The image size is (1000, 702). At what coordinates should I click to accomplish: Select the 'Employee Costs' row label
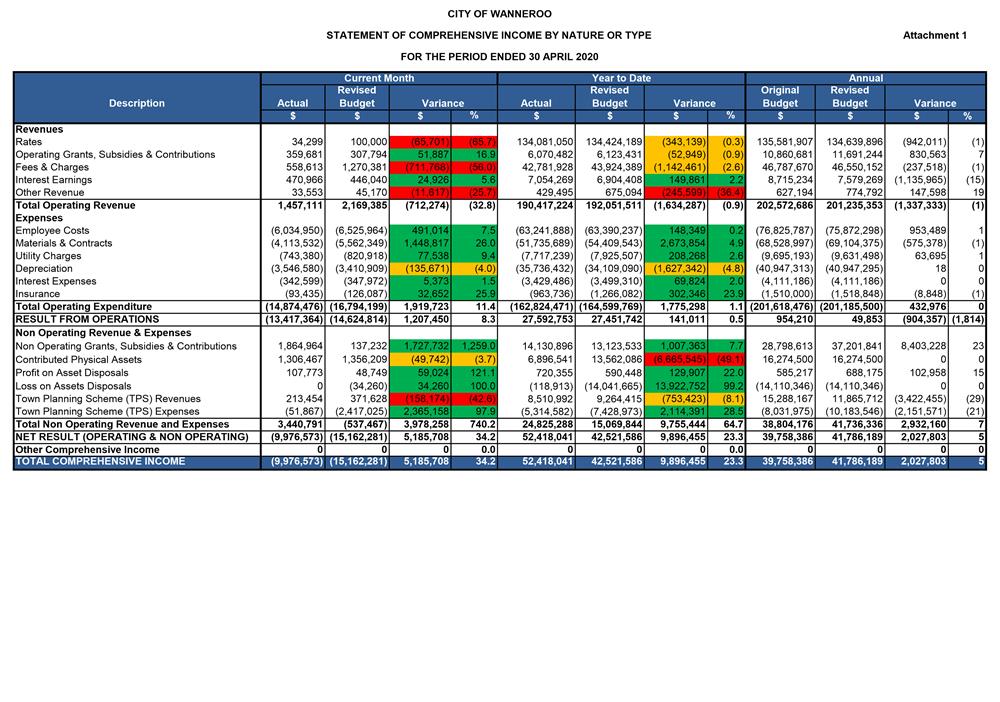52,231
